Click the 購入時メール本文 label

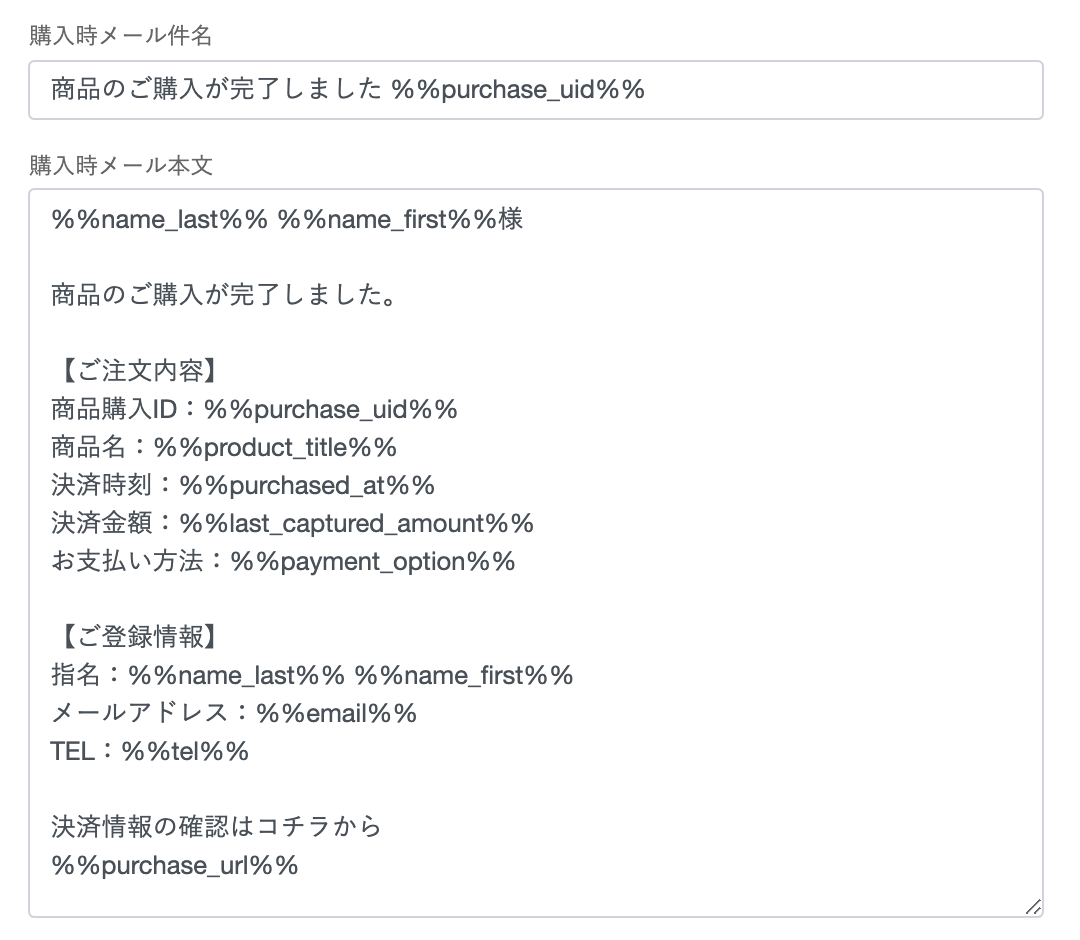120,165
